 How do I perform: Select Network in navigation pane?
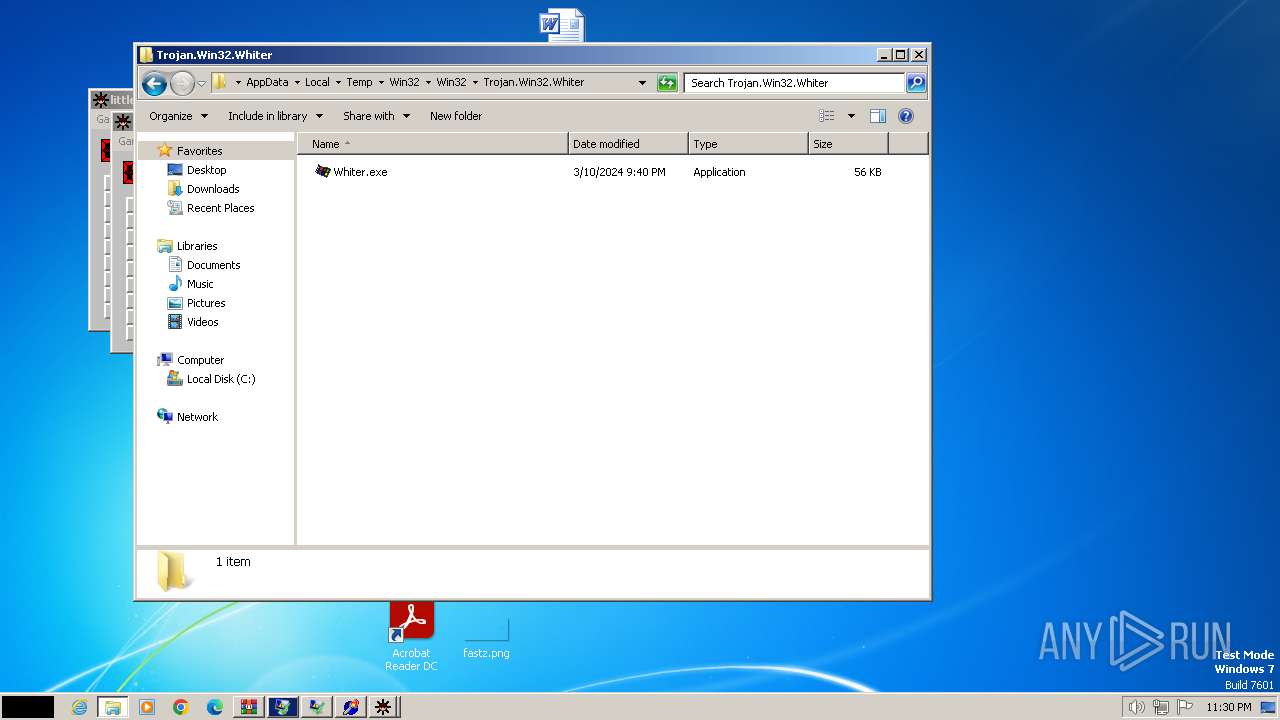[x=197, y=417]
